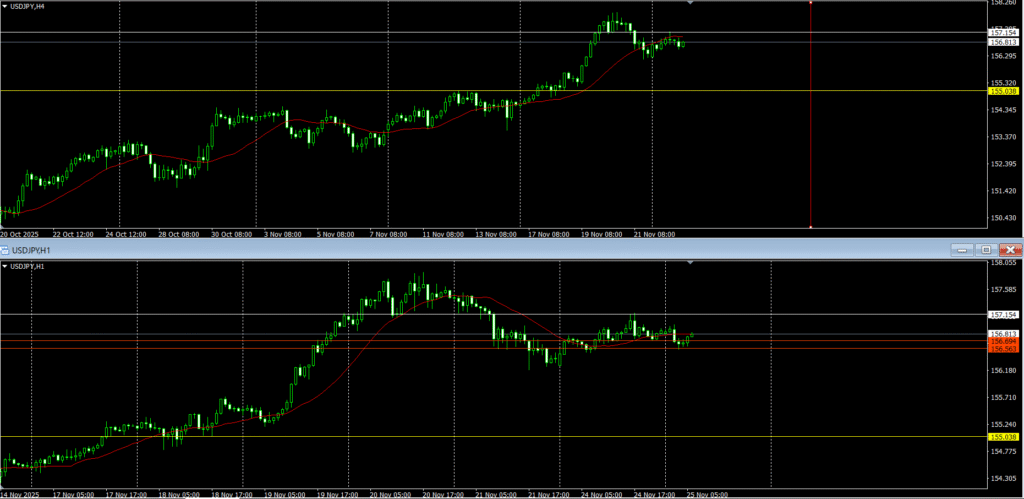This screenshot has height=499, width=1024.
Task: Click the 25 Nov 05:00 label on H1 time axis
Action: click(707, 493)
